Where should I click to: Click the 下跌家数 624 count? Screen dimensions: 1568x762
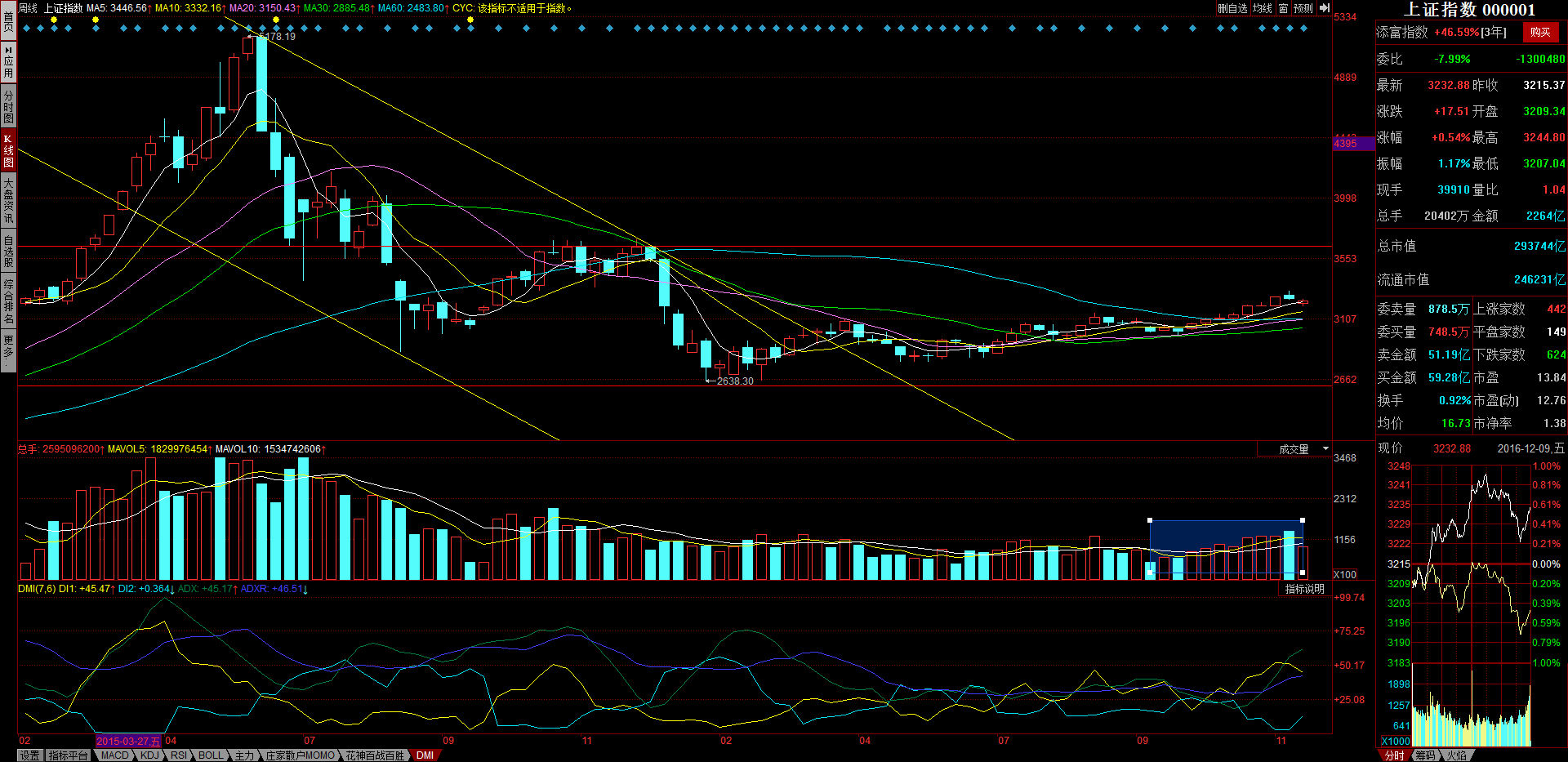[x=1556, y=354]
